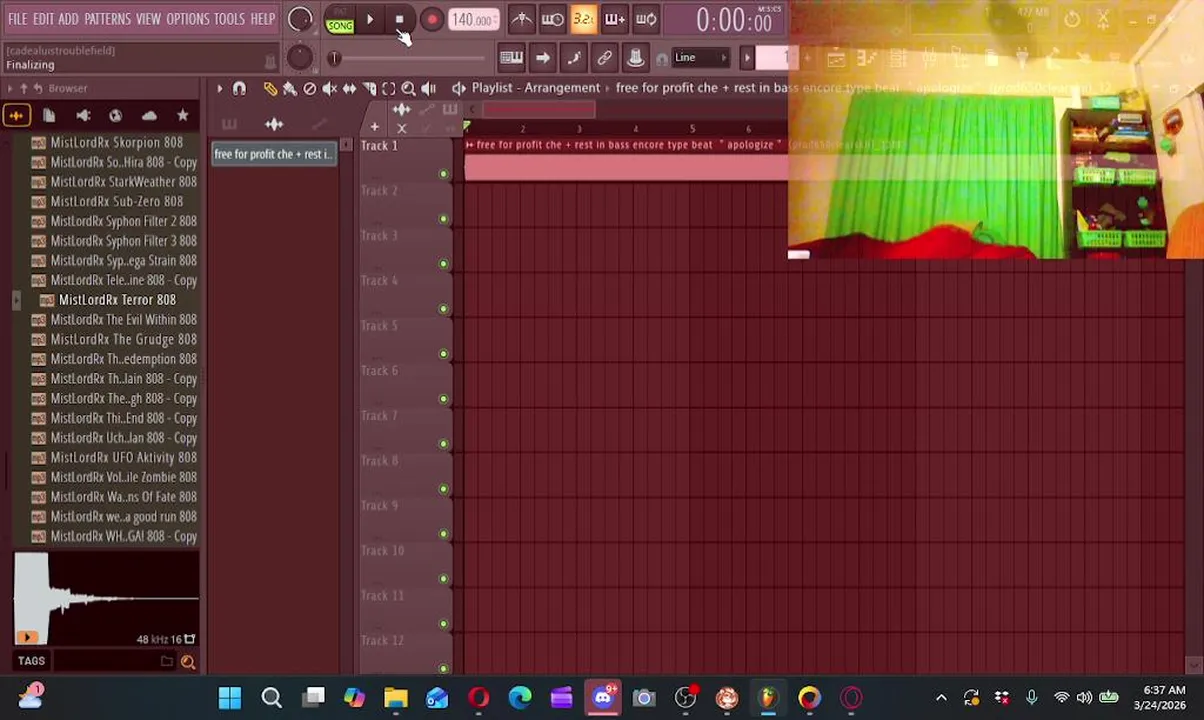The height and width of the screenshot is (720, 1204).
Task: Toggle overdub/blend recording icon
Action: click(614, 19)
